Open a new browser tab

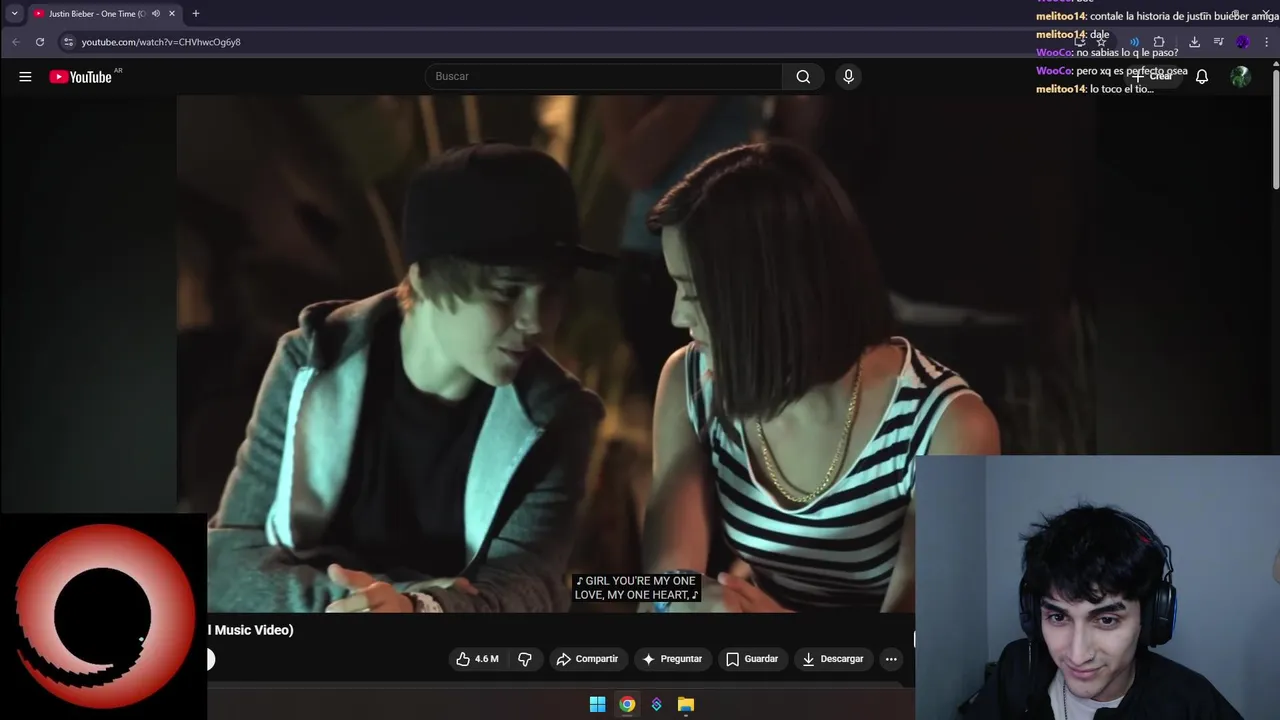click(196, 14)
